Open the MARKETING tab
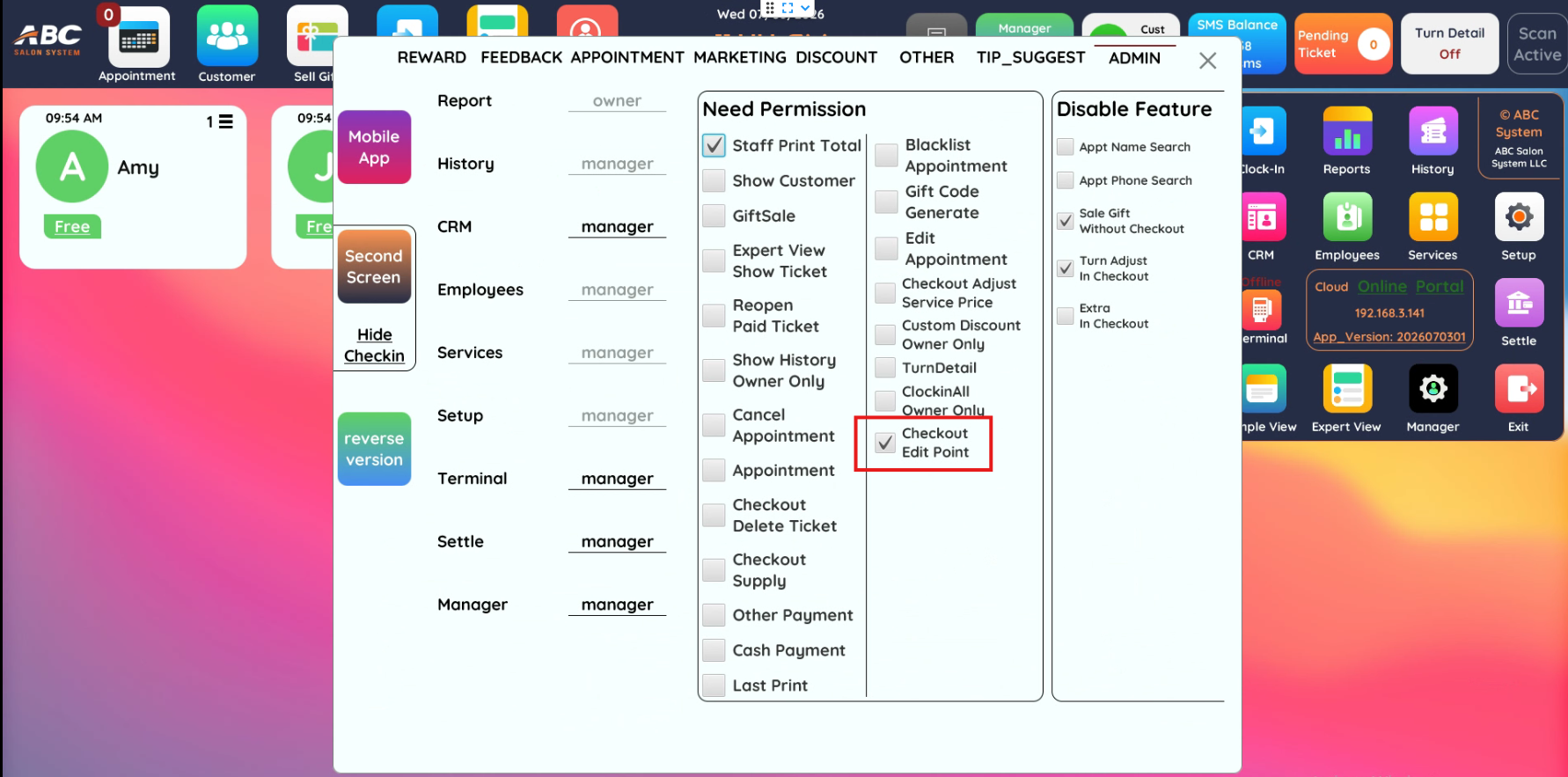Viewport: 1568px width, 777px height. click(x=740, y=57)
